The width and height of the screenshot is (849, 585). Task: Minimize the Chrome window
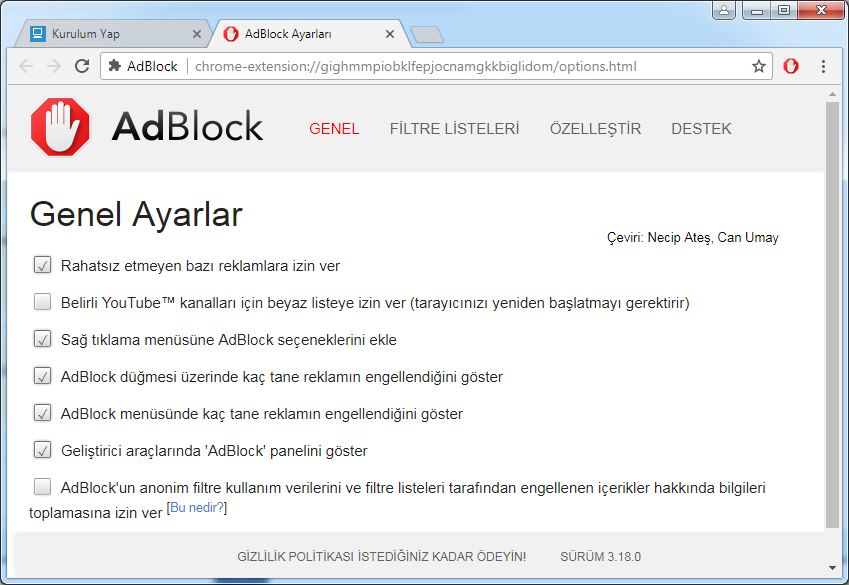coord(757,10)
